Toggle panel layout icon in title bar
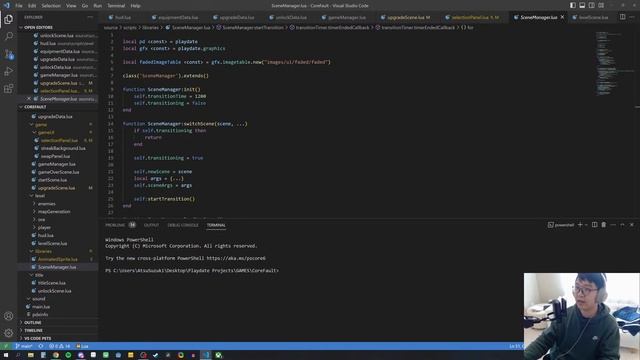This screenshot has height=360, width=640. click(x=582, y=5)
